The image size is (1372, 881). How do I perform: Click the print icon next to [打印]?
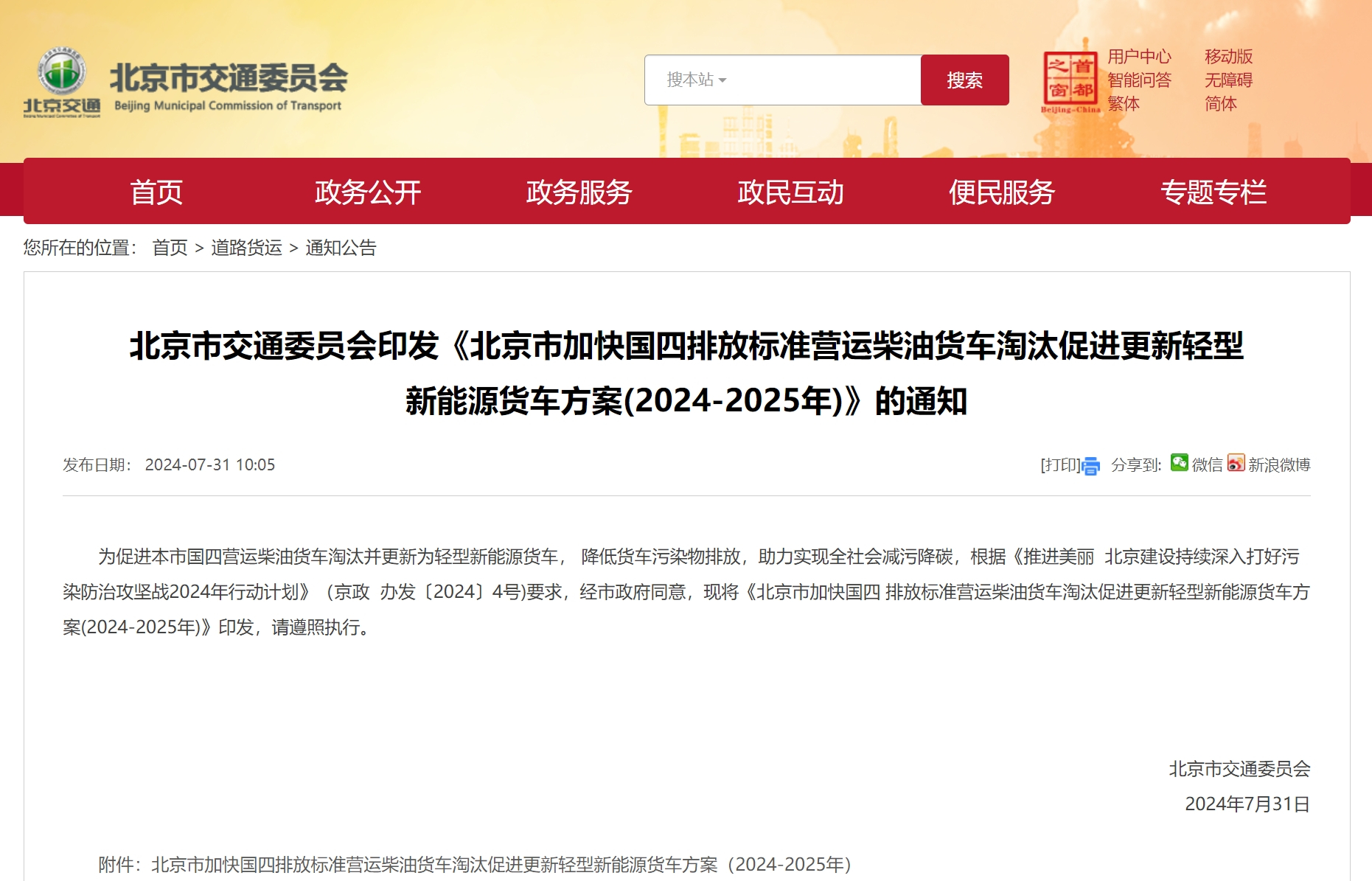(x=1090, y=465)
